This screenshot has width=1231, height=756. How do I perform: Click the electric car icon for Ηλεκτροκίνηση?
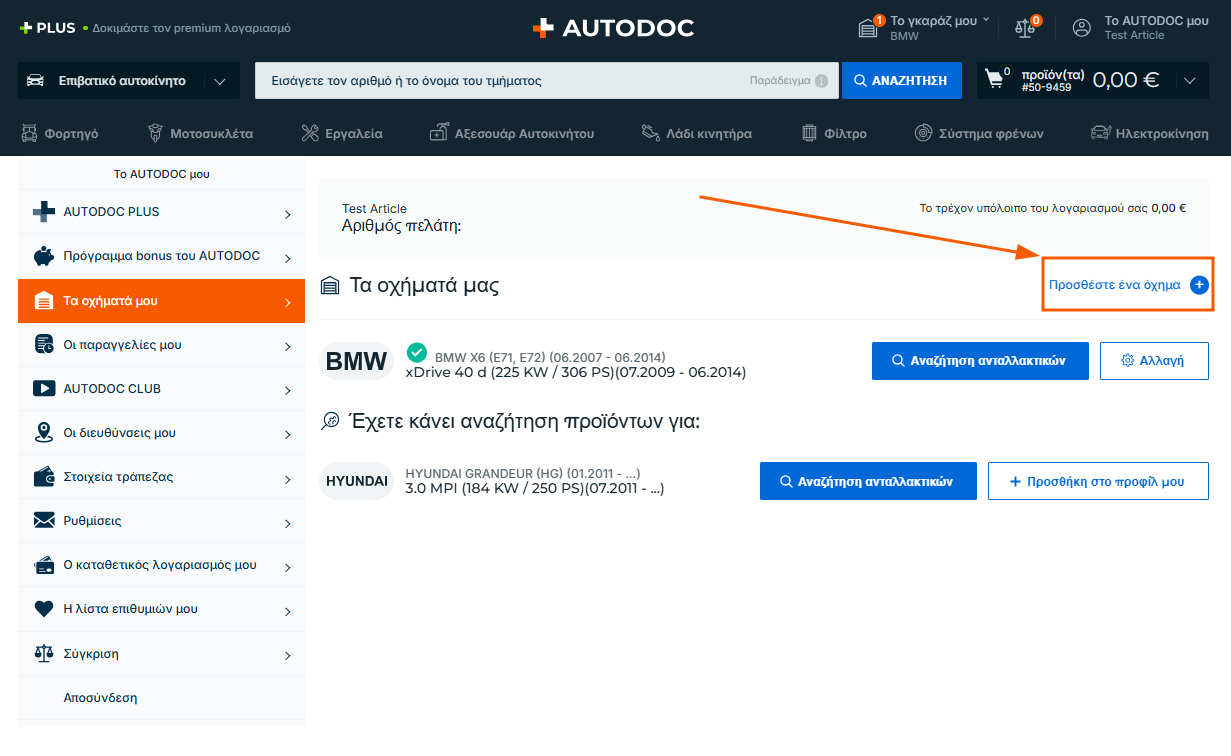coord(1100,133)
